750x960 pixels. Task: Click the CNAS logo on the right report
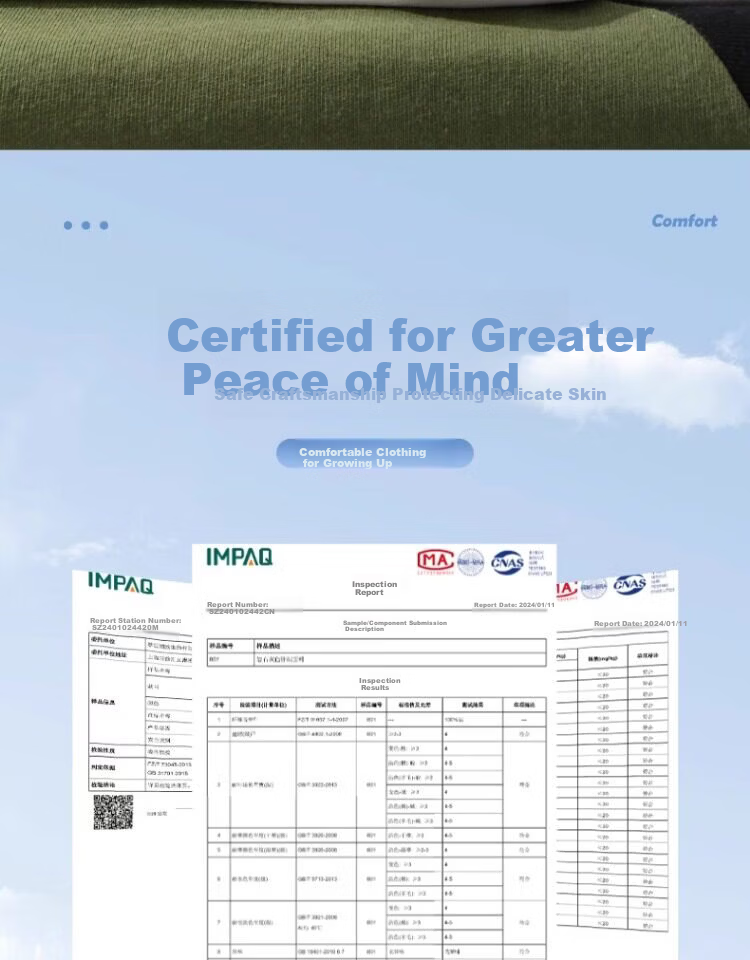pyautogui.click(x=630, y=584)
